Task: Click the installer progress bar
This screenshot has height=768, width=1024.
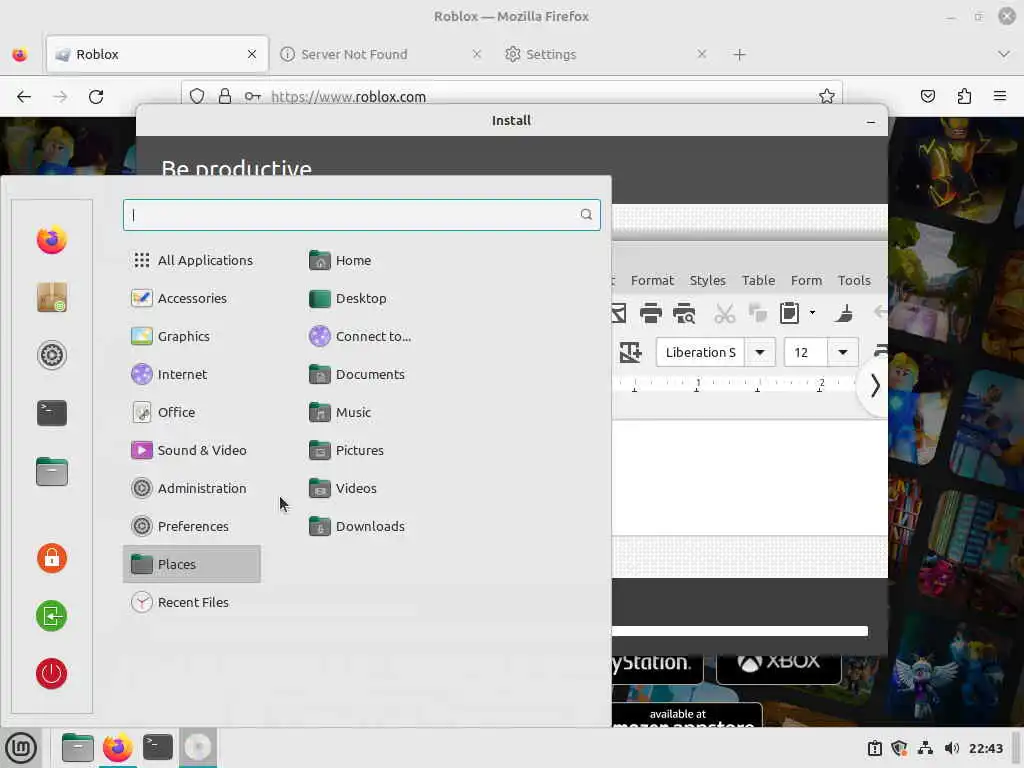Action: coord(739,631)
